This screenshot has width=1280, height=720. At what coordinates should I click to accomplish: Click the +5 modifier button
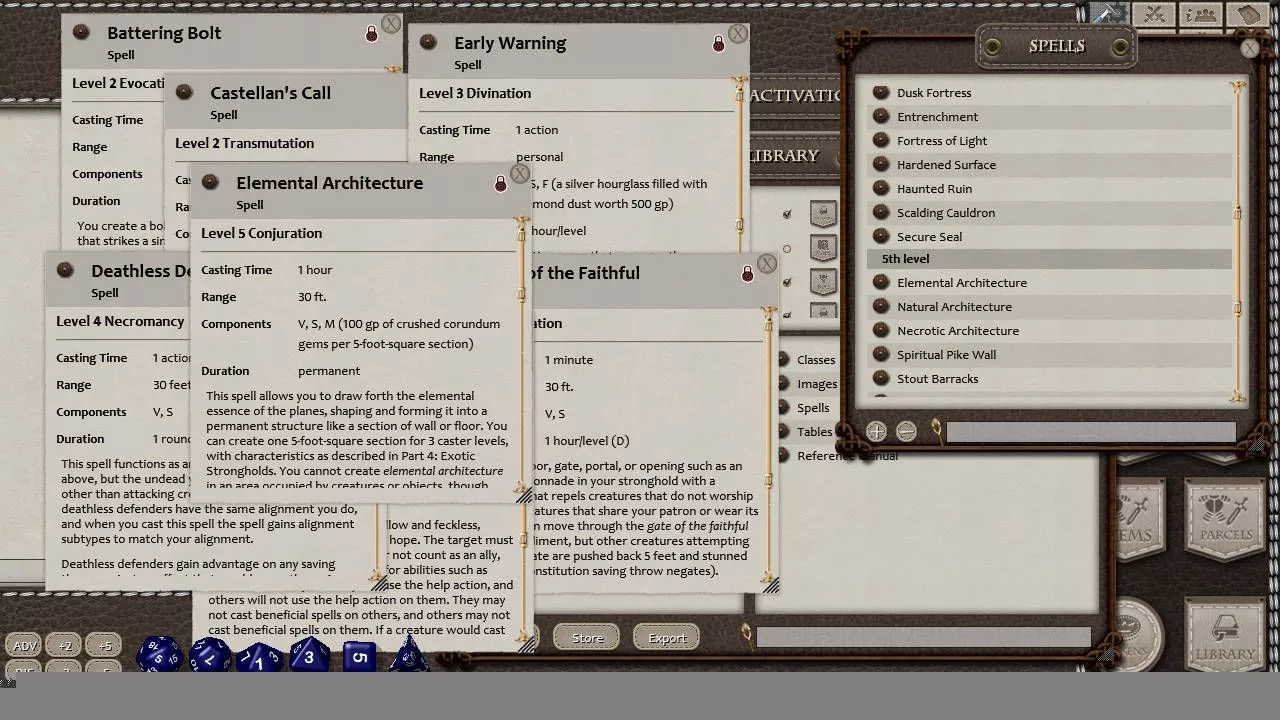pyautogui.click(x=104, y=646)
